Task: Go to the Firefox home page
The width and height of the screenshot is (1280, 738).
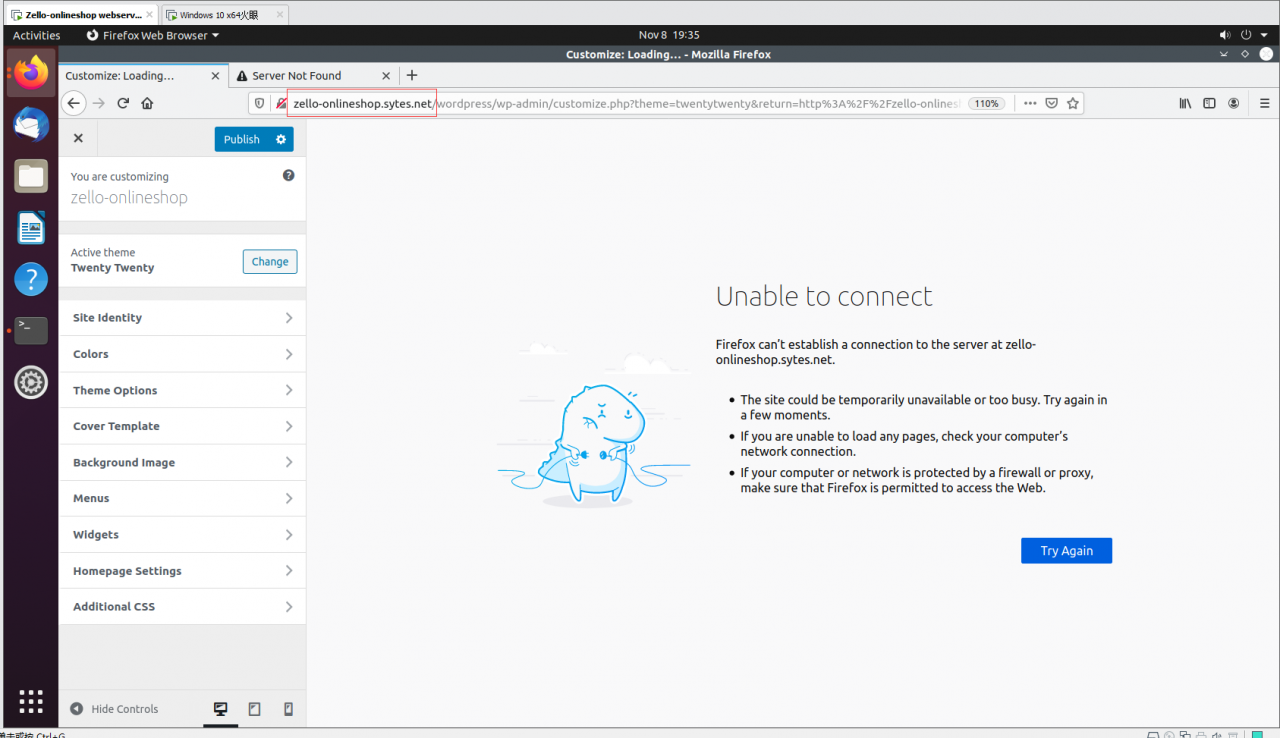Action: coord(147,103)
